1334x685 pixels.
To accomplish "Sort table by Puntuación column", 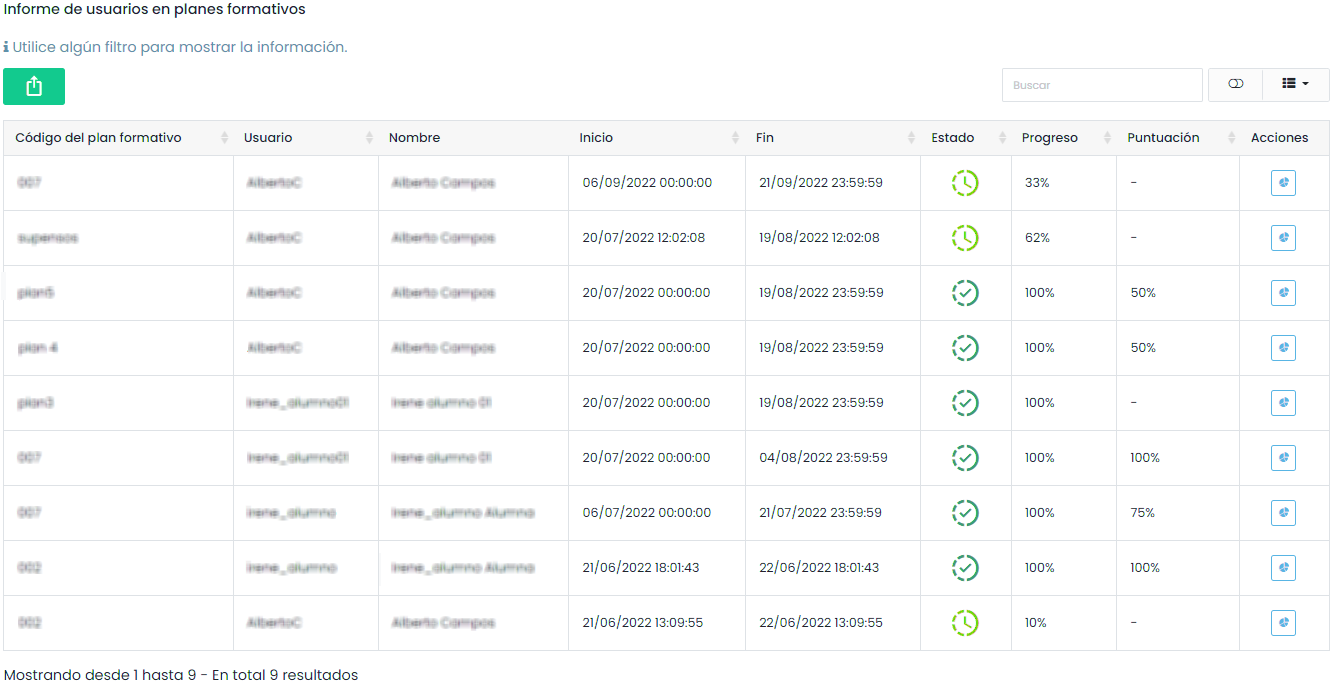I will 1177,138.
